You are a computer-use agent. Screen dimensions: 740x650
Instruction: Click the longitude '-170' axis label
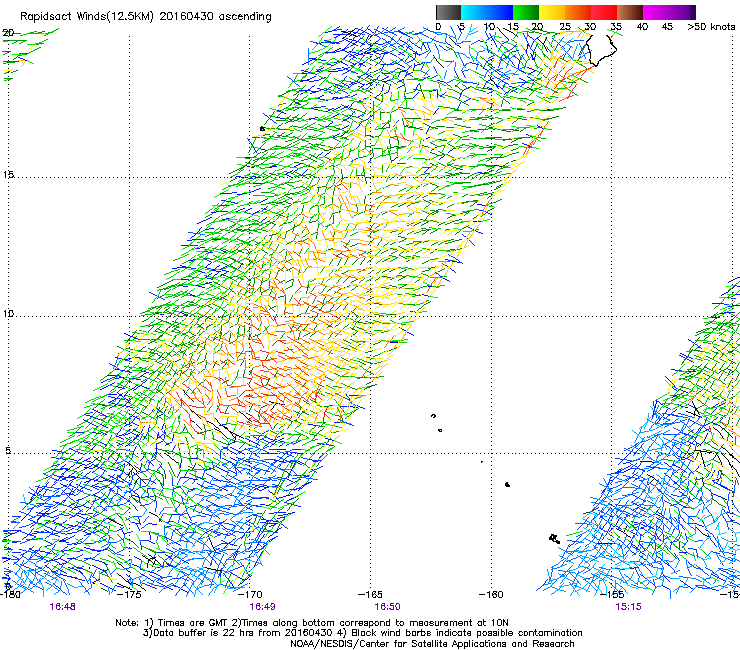(x=250, y=594)
